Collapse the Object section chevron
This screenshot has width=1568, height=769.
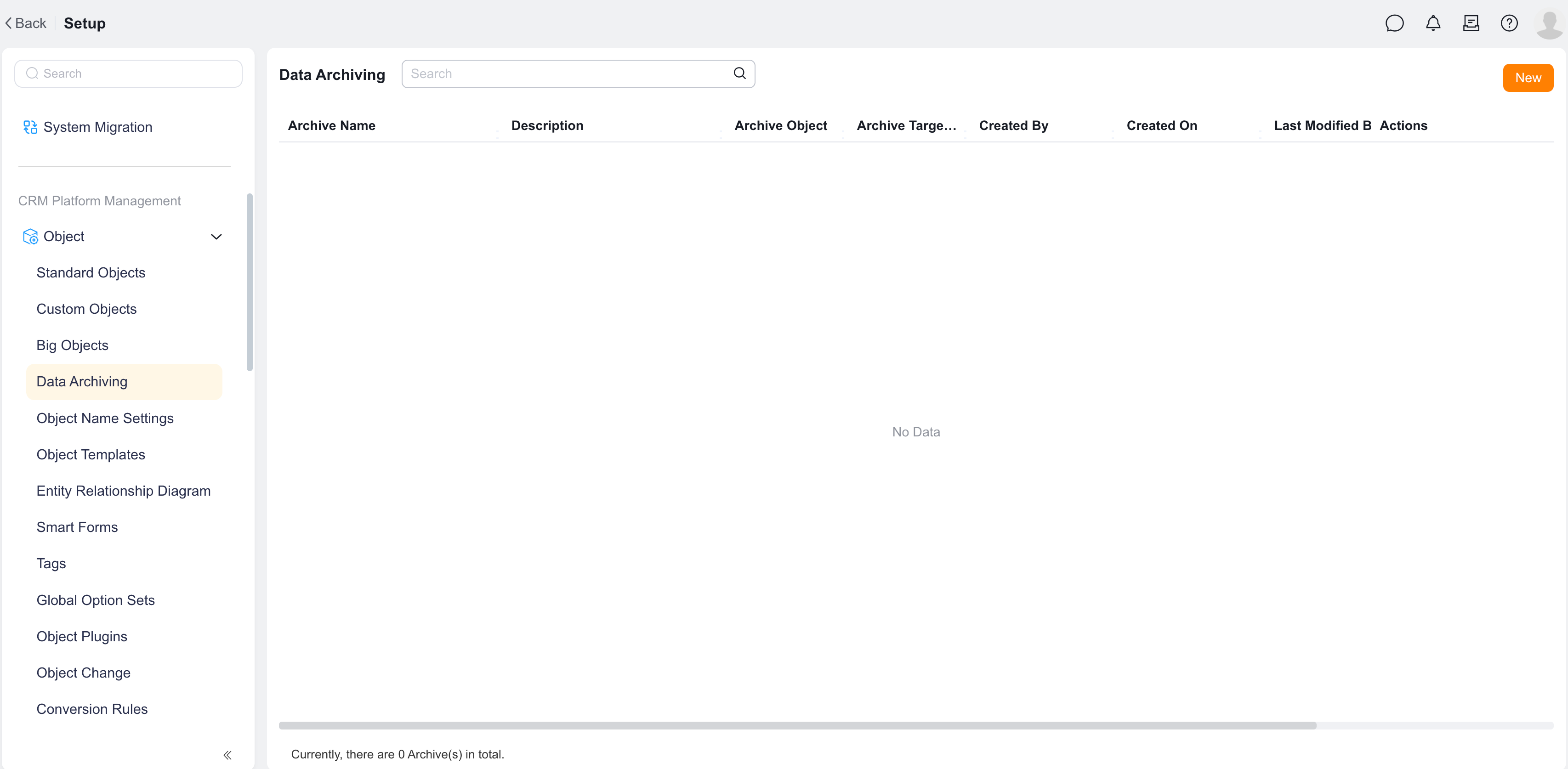click(x=216, y=236)
